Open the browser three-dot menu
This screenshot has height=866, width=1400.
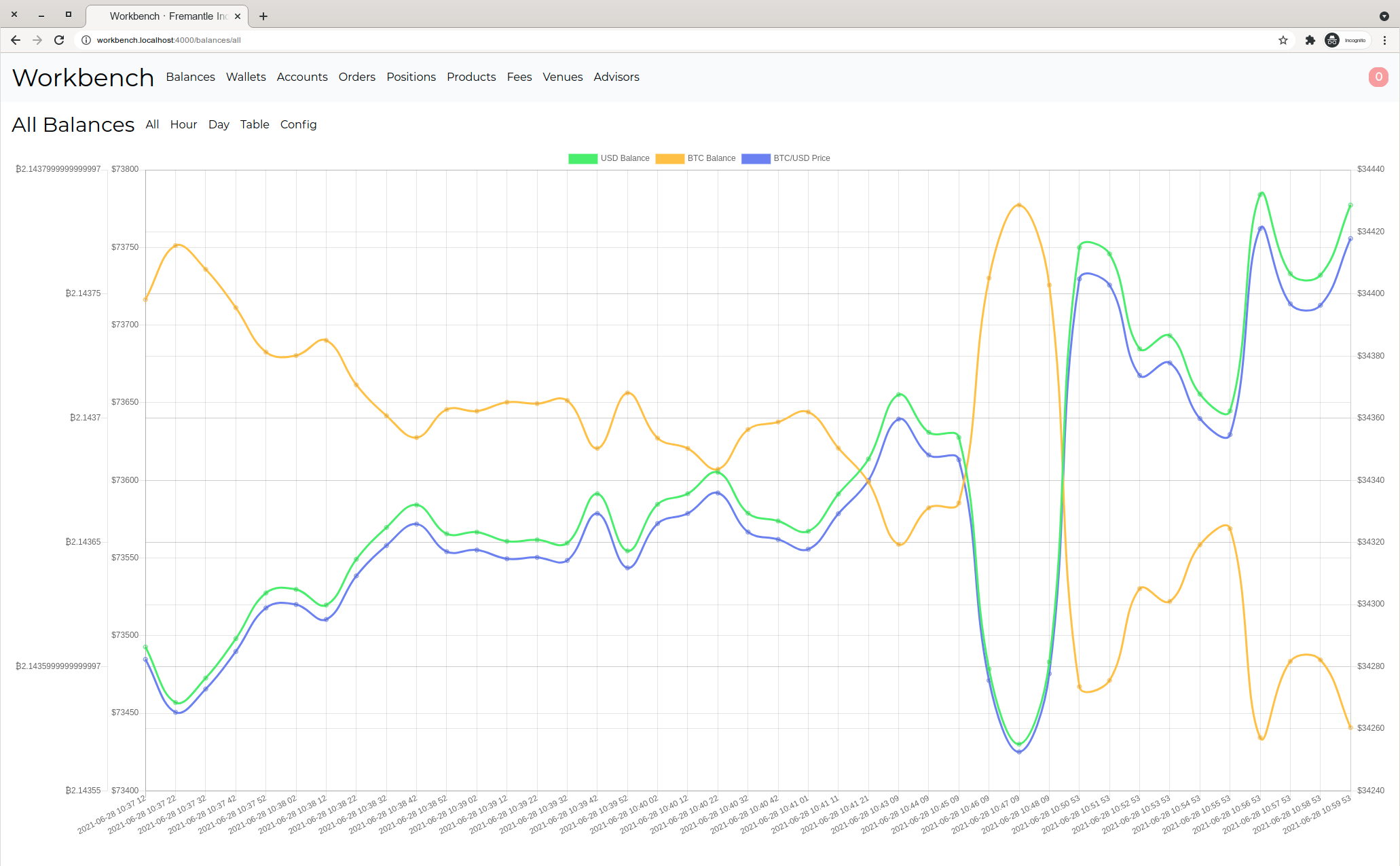click(x=1384, y=40)
